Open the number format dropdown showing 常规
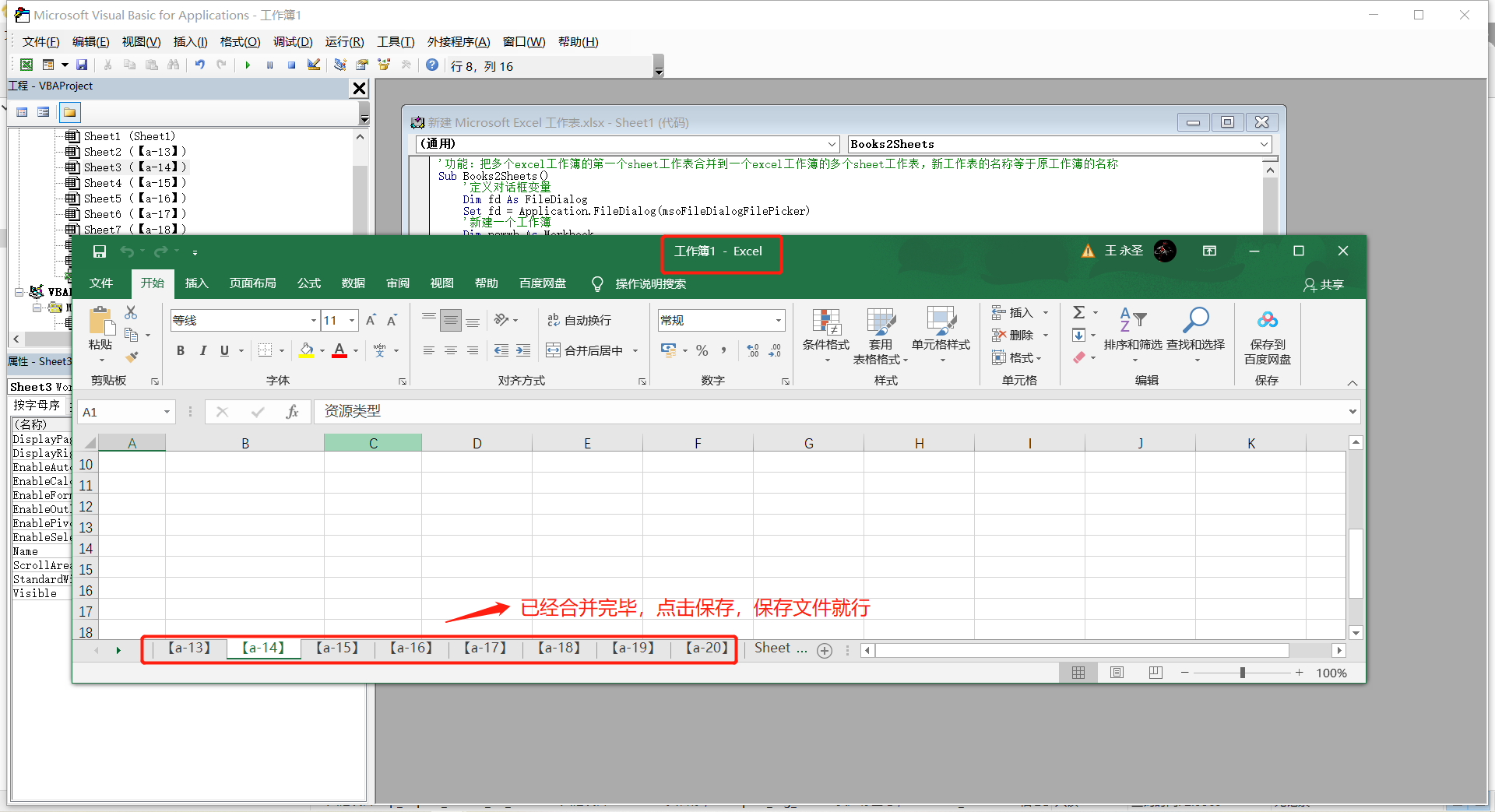The image size is (1495, 812). pos(778,320)
